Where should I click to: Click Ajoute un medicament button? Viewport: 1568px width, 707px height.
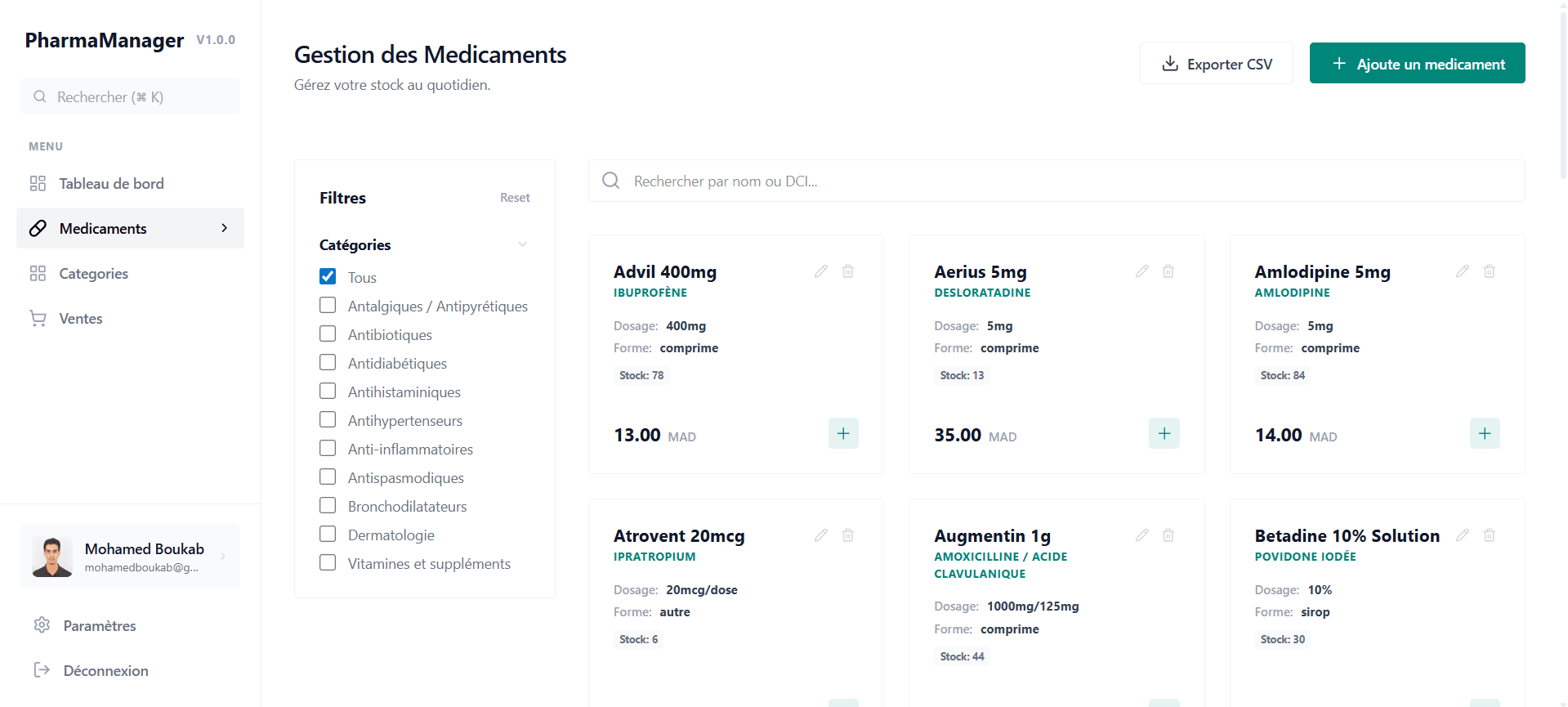coord(1417,63)
